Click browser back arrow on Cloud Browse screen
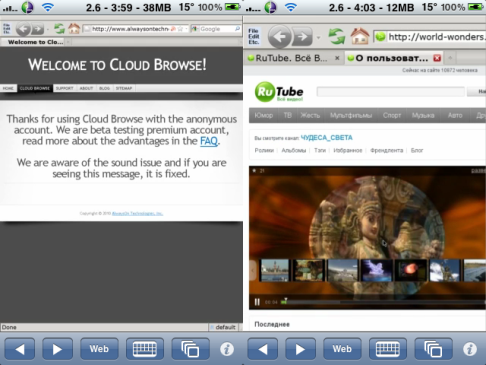486x365 pixels. pyautogui.click(x=23, y=29)
